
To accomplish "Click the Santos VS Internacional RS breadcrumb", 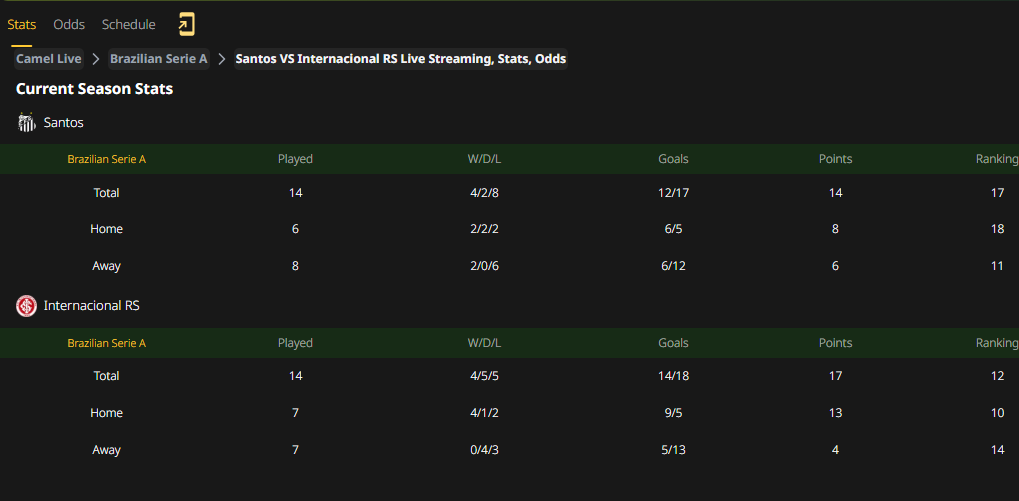I will click(400, 59).
